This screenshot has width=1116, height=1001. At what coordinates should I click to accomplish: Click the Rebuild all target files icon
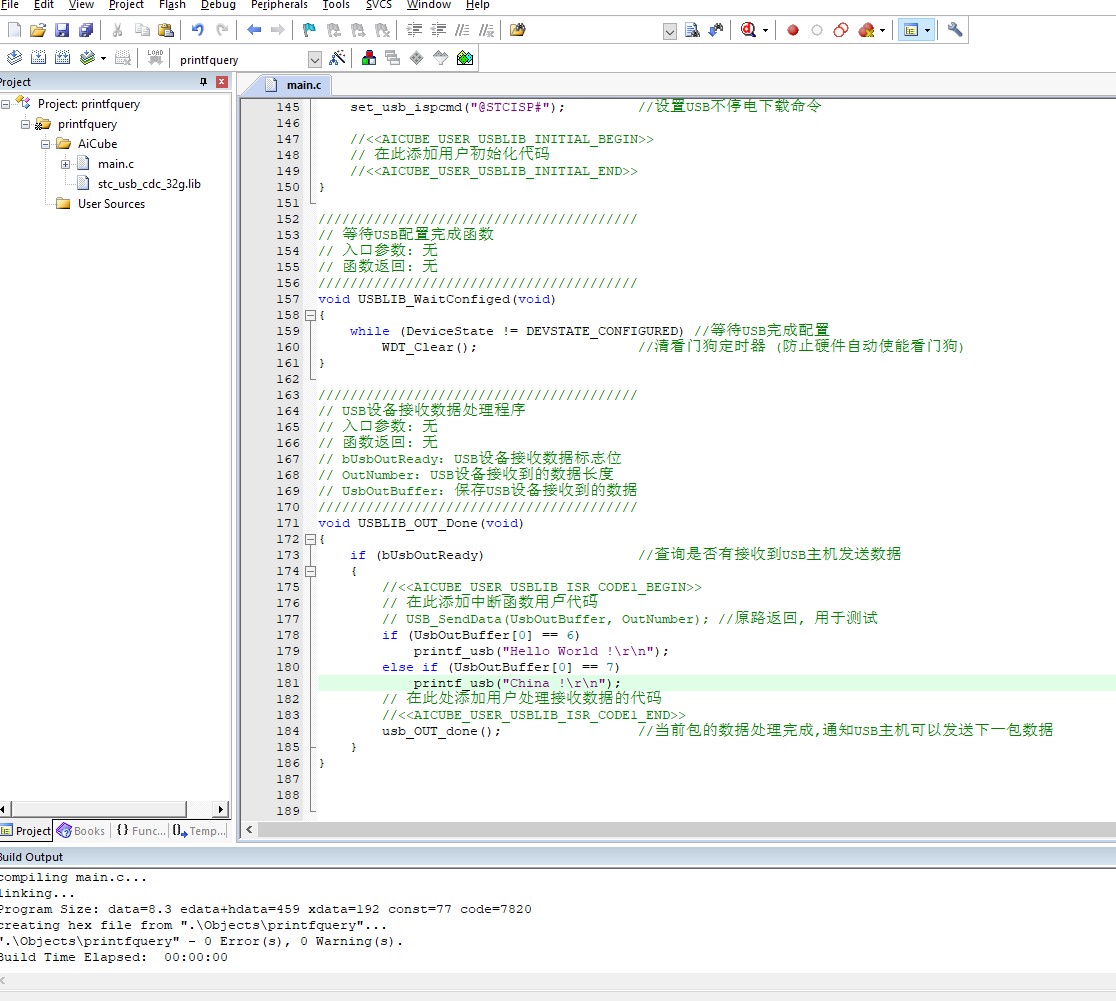62,59
